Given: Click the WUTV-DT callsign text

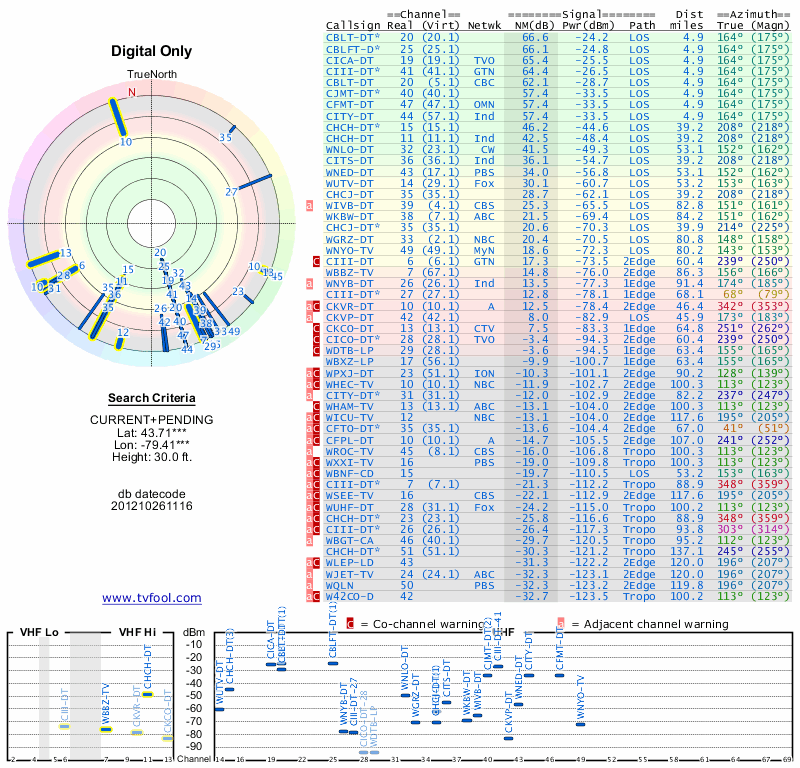Looking at the screenshot, I should (350, 184).
